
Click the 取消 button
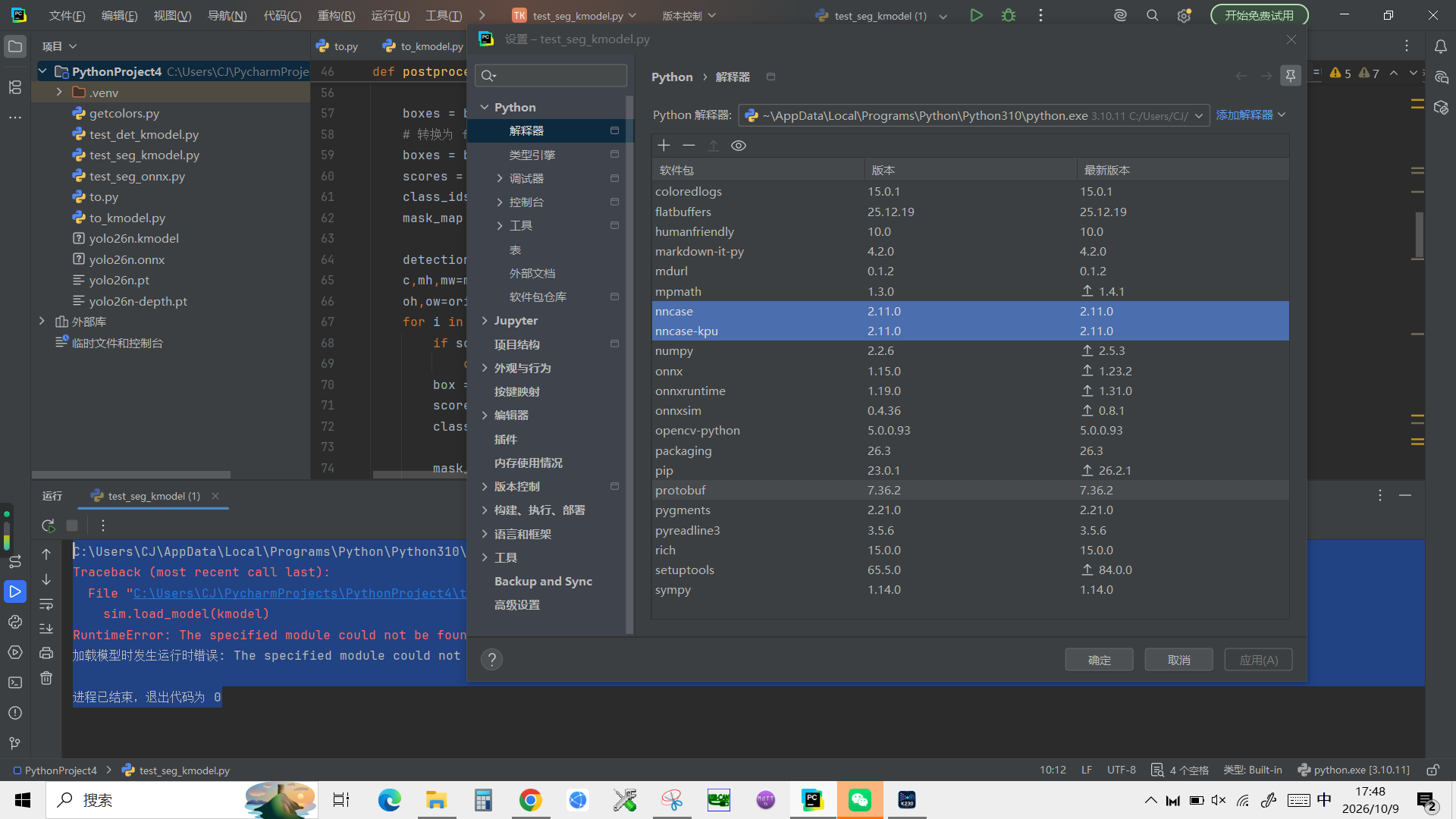coord(1178,660)
